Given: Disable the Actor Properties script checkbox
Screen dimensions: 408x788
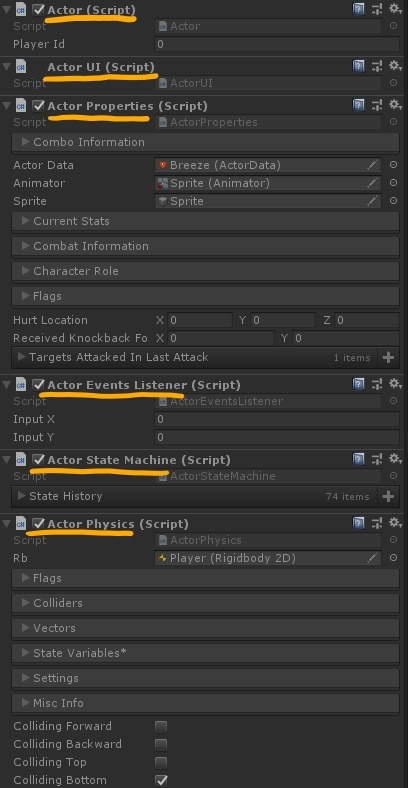Looking at the screenshot, I should pyautogui.click(x=38, y=106).
